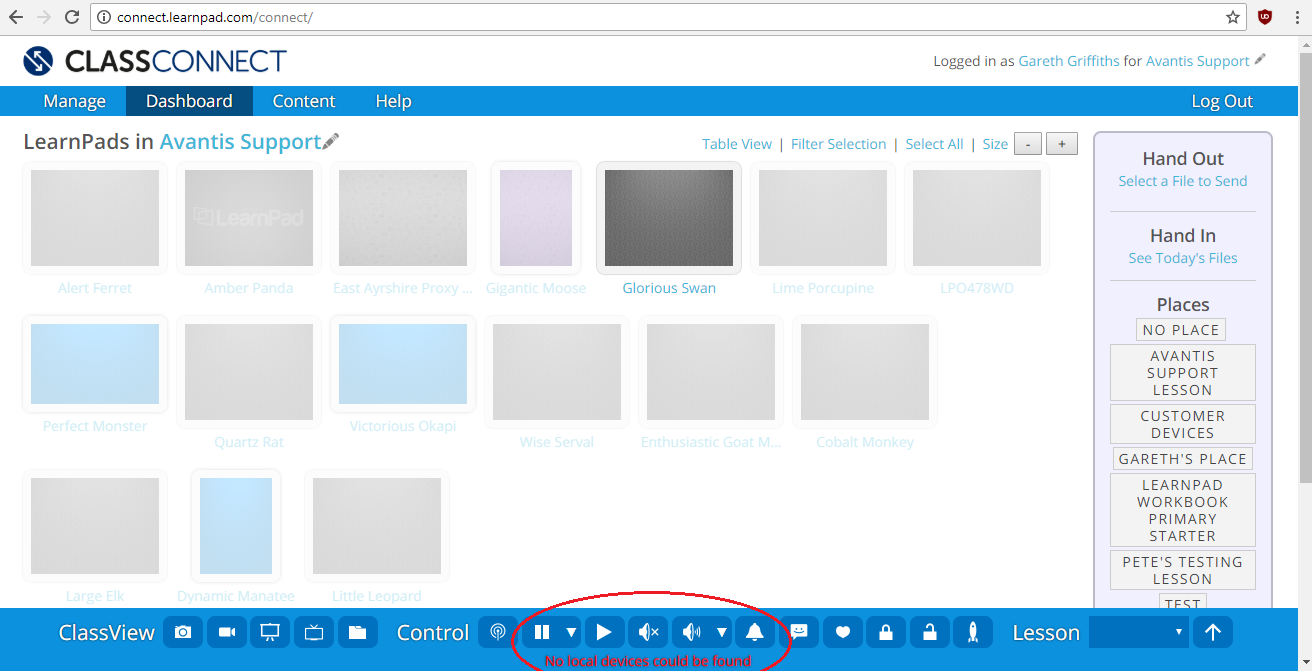
Task: Select the LPO478WD device thumbnail
Action: pos(977,218)
